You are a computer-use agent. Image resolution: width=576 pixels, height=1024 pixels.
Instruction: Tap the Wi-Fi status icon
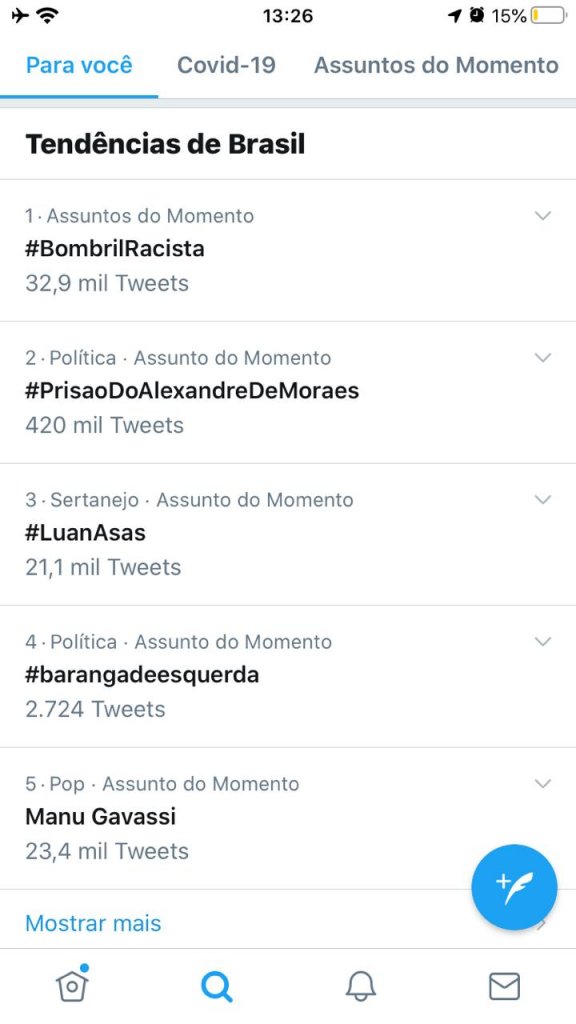[x=46, y=15]
